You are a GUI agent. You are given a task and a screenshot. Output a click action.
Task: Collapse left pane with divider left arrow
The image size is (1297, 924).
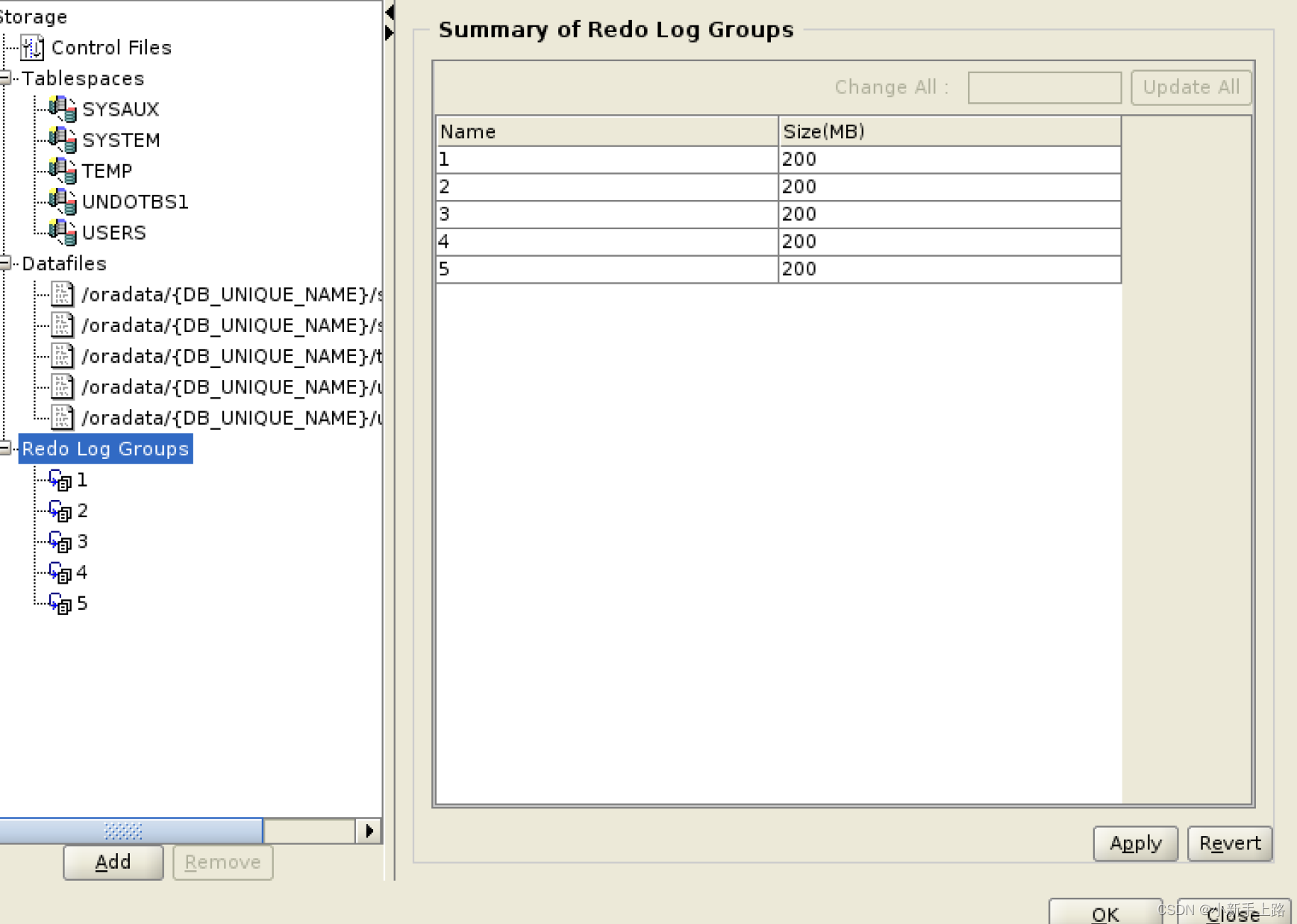click(x=390, y=12)
